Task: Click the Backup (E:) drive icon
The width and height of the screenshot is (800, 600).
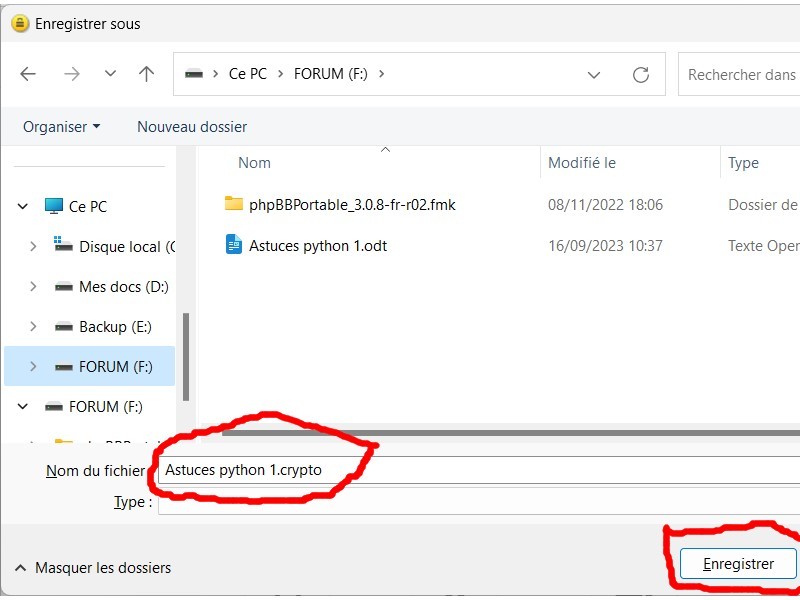Action: click(x=64, y=326)
